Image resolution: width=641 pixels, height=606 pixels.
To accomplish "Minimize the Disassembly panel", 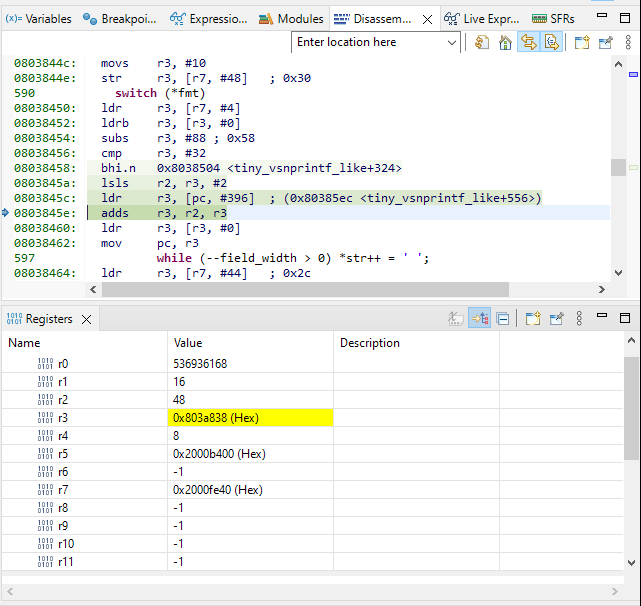I will pos(602,16).
